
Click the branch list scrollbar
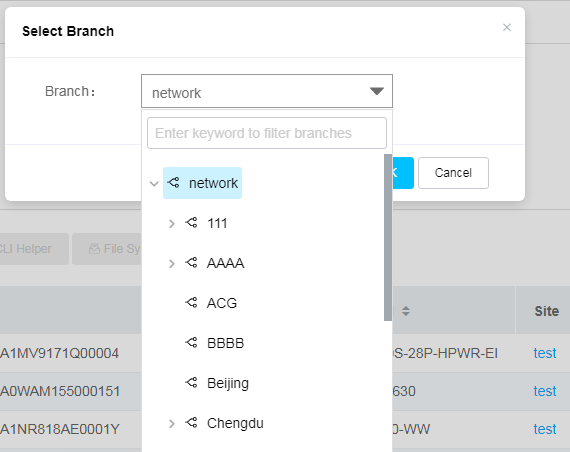click(388, 237)
